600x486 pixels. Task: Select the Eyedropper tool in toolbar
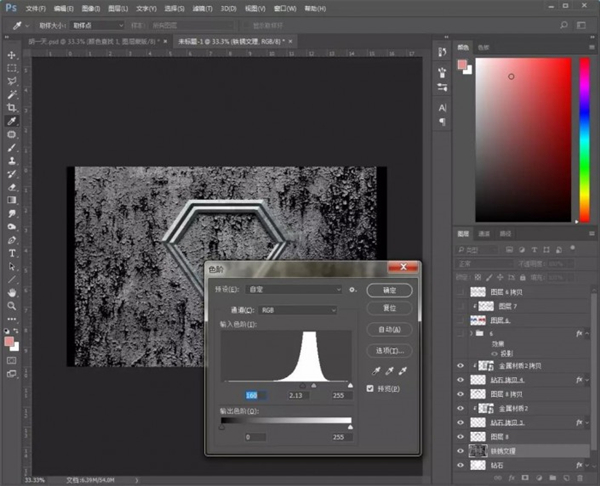[x=12, y=120]
